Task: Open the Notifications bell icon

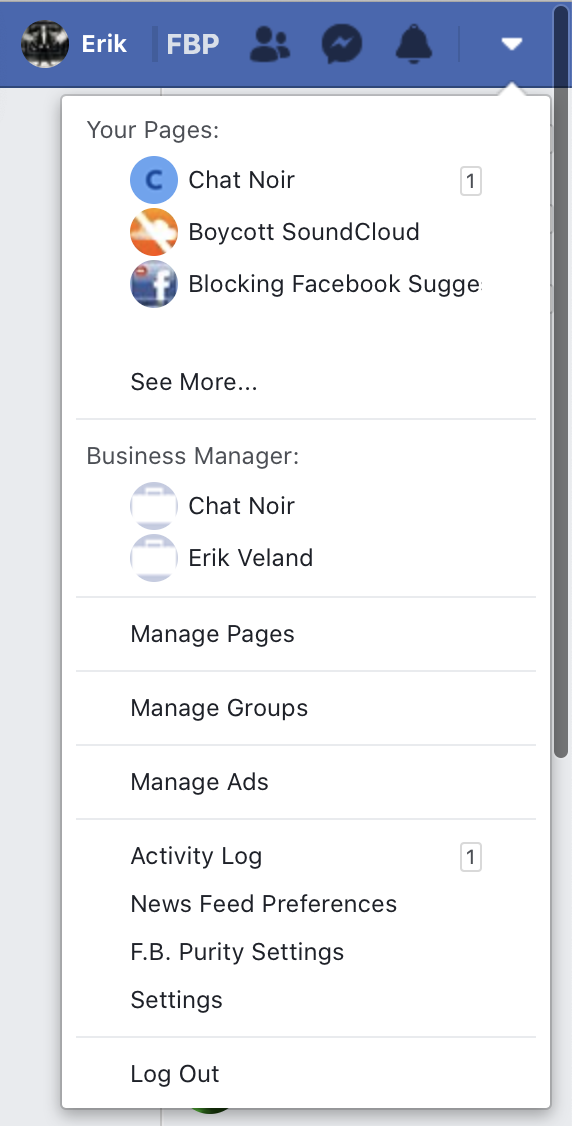Action: point(414,44)
